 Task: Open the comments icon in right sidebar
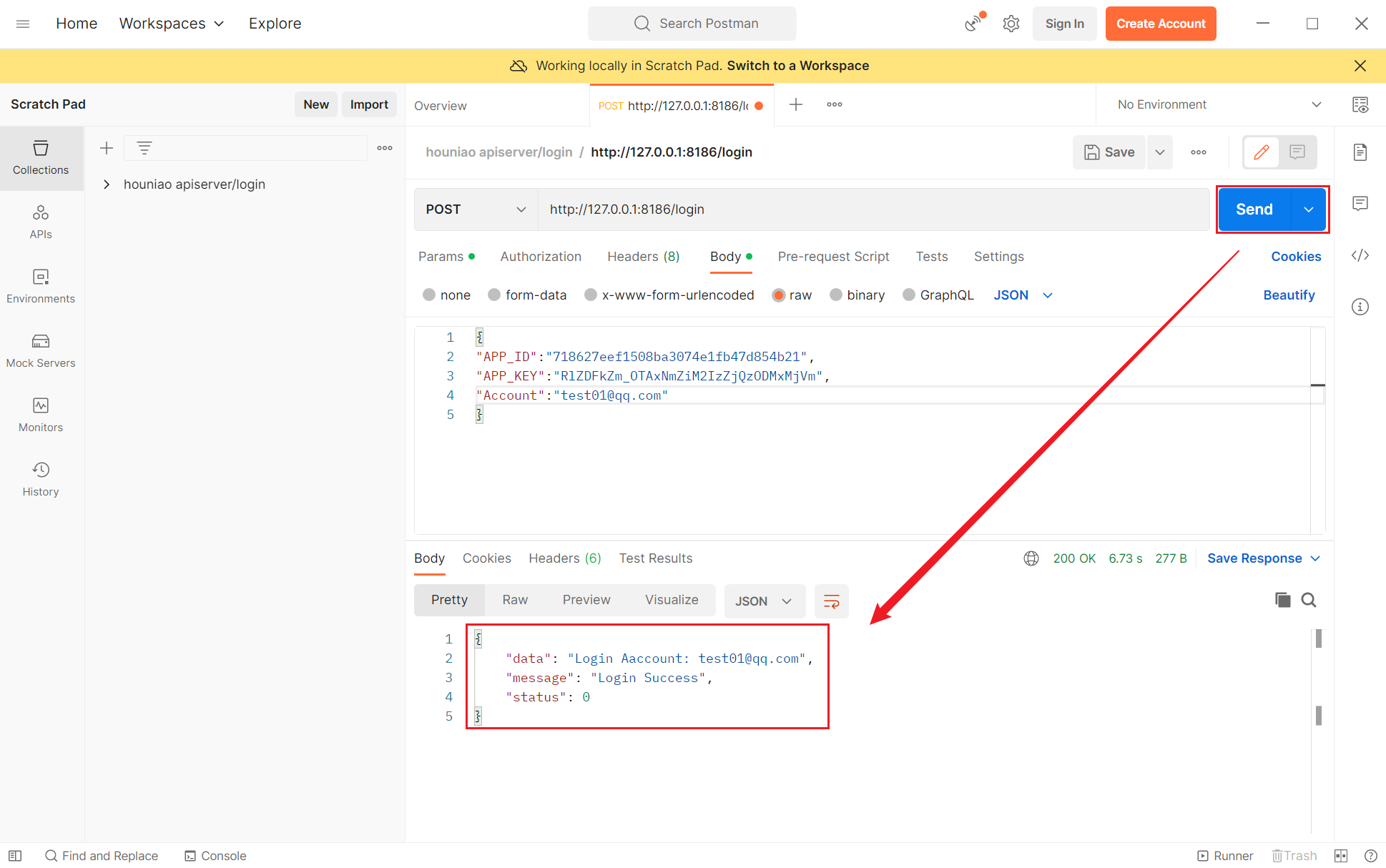point(1360,204)
